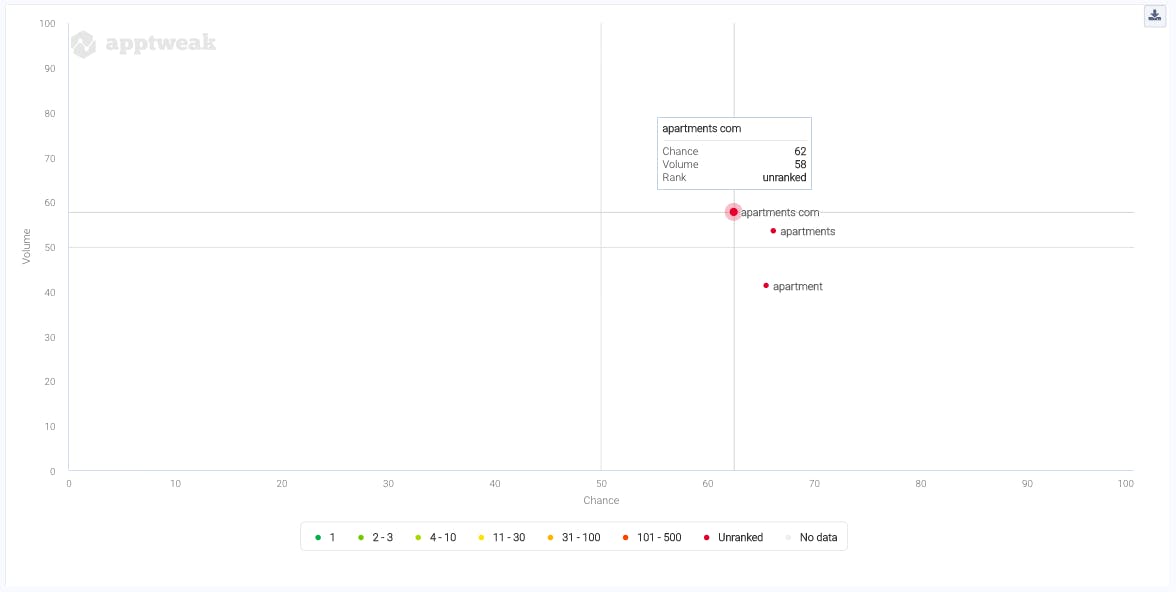
Task: Toggle the No data legend item
Action: 811,537
